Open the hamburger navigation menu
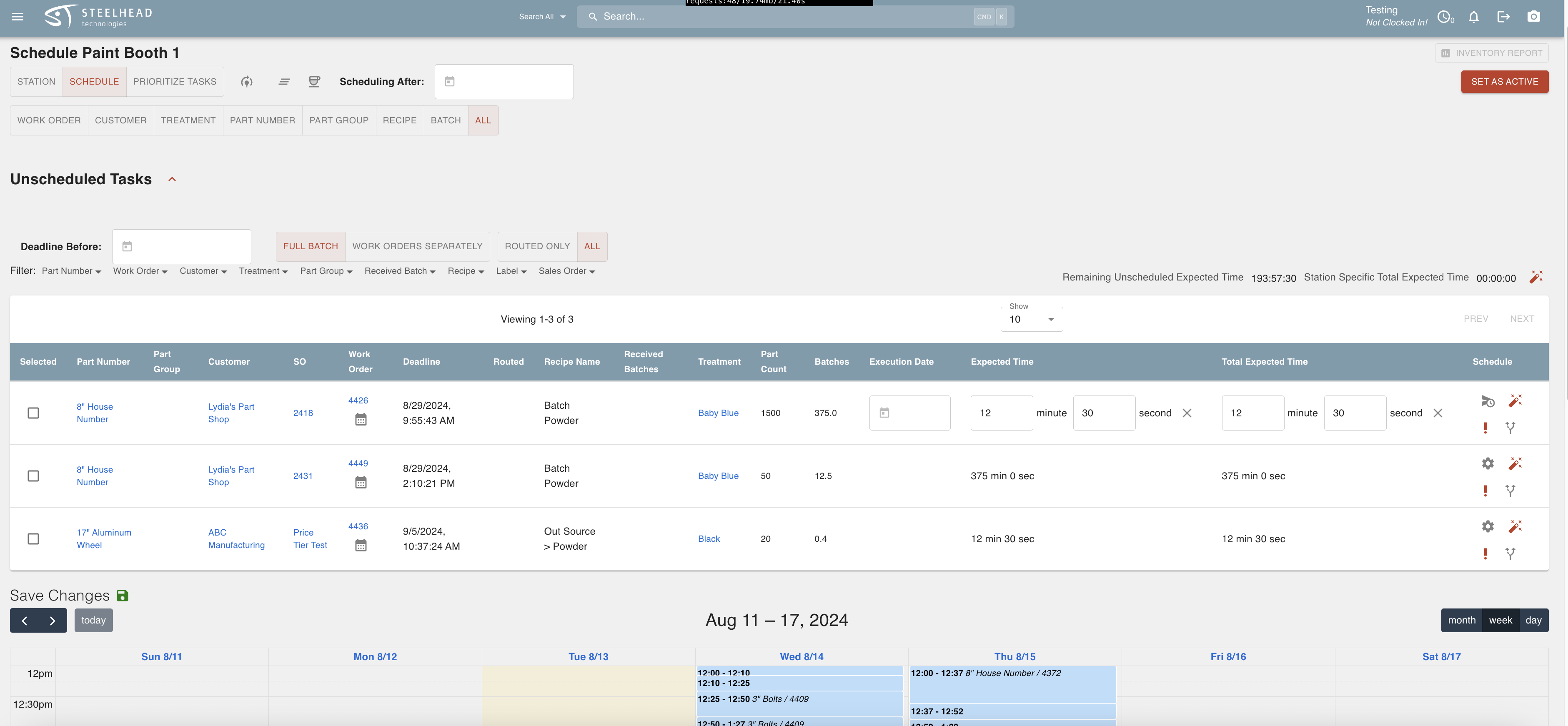This screenshot has width=1568, height=726. pos(18,16)
